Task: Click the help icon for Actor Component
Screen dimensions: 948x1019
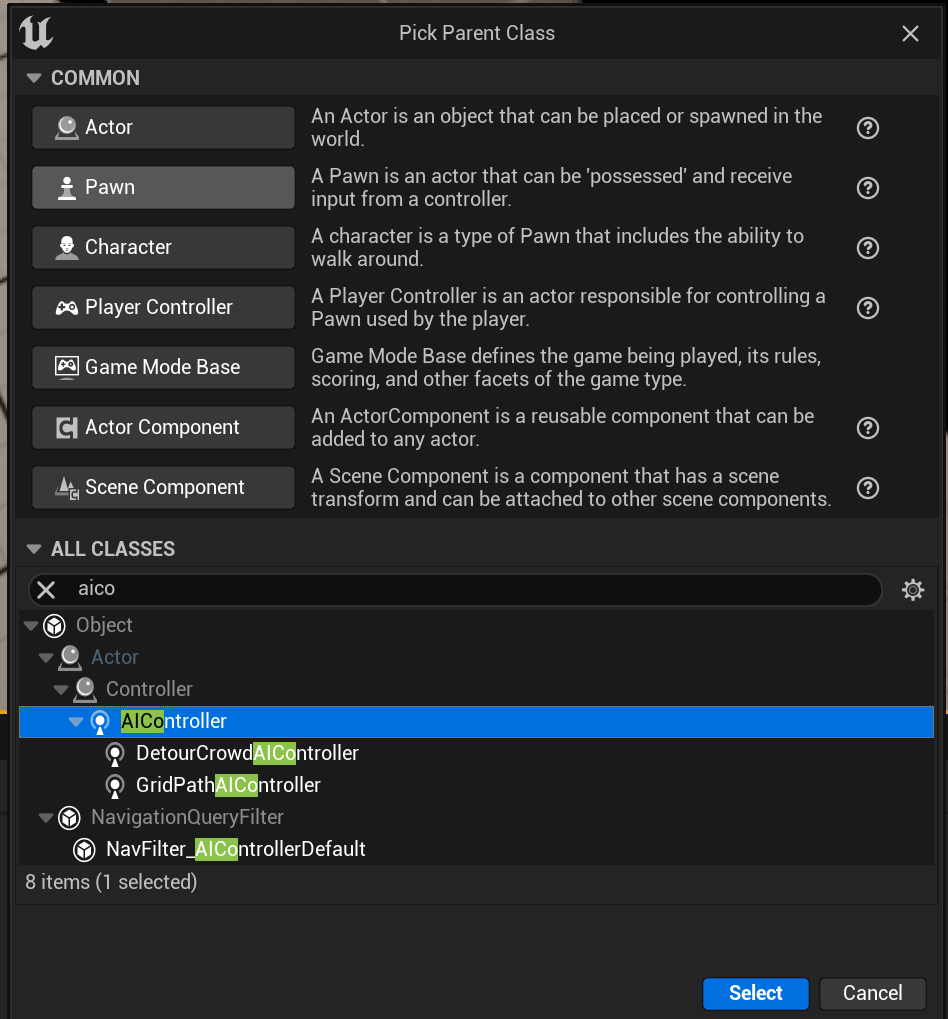Action: pos(868,428)
